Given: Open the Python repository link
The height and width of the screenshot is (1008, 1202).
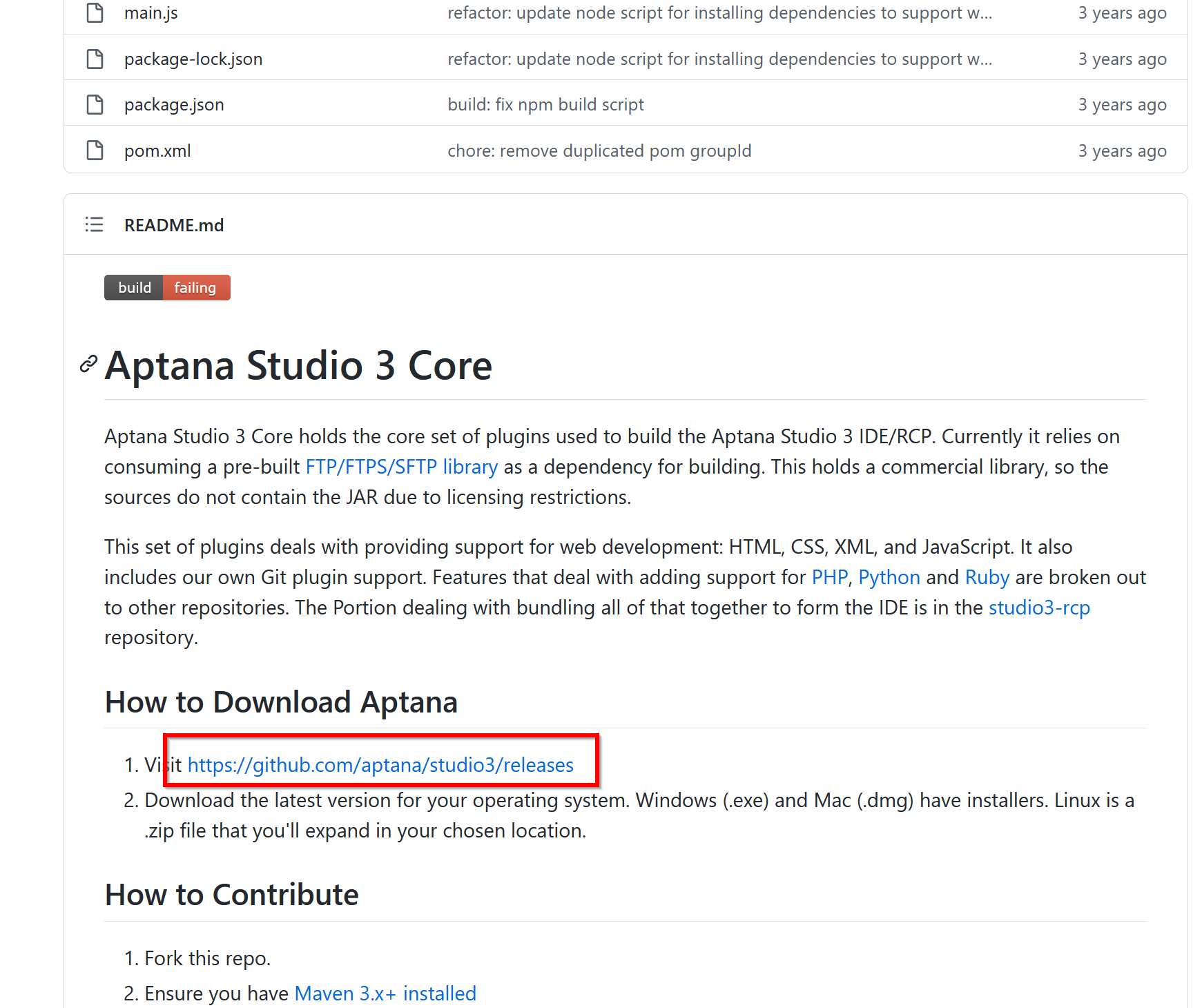Looking at the screenshot, I should 889,577.
